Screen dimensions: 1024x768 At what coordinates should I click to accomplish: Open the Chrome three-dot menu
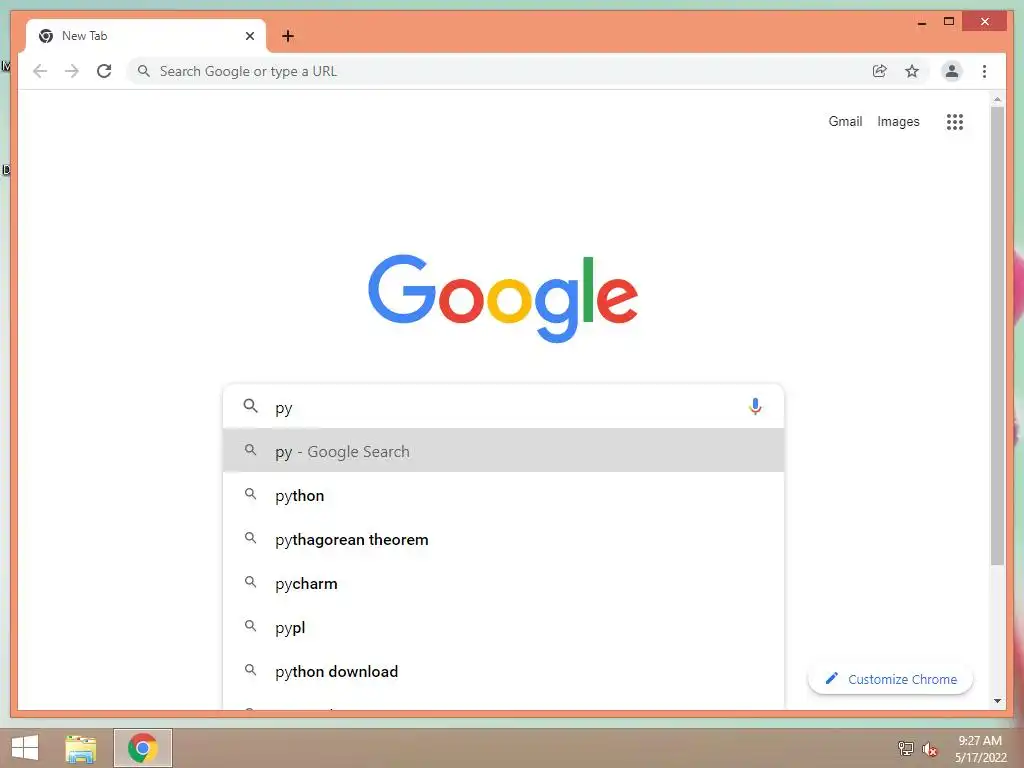click(x=984, y=71)
